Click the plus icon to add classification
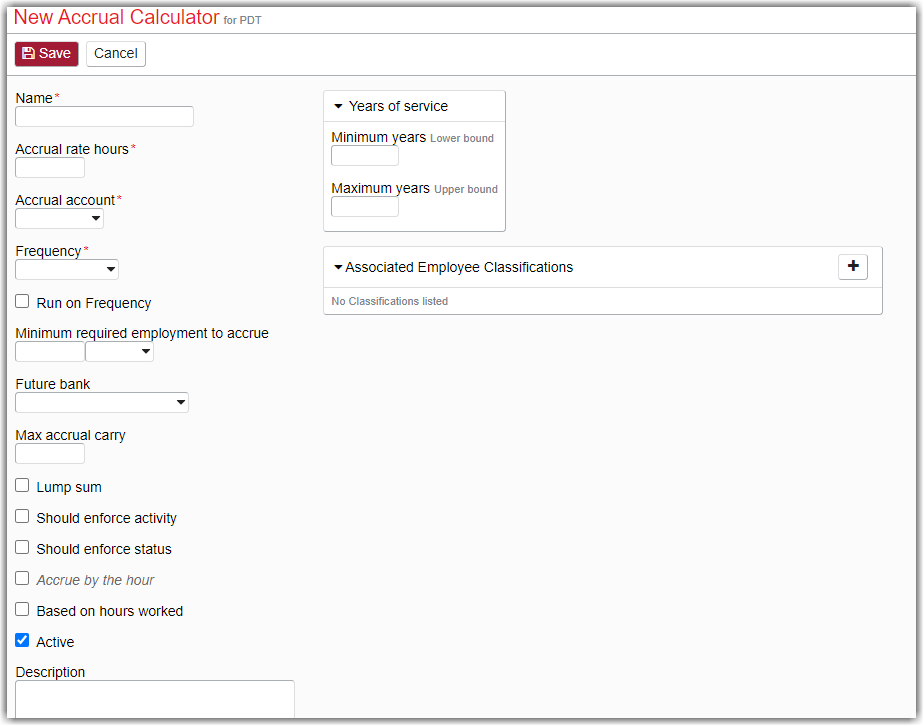The width and height of the screenshot is (924, 726). (x=852, y=266)
